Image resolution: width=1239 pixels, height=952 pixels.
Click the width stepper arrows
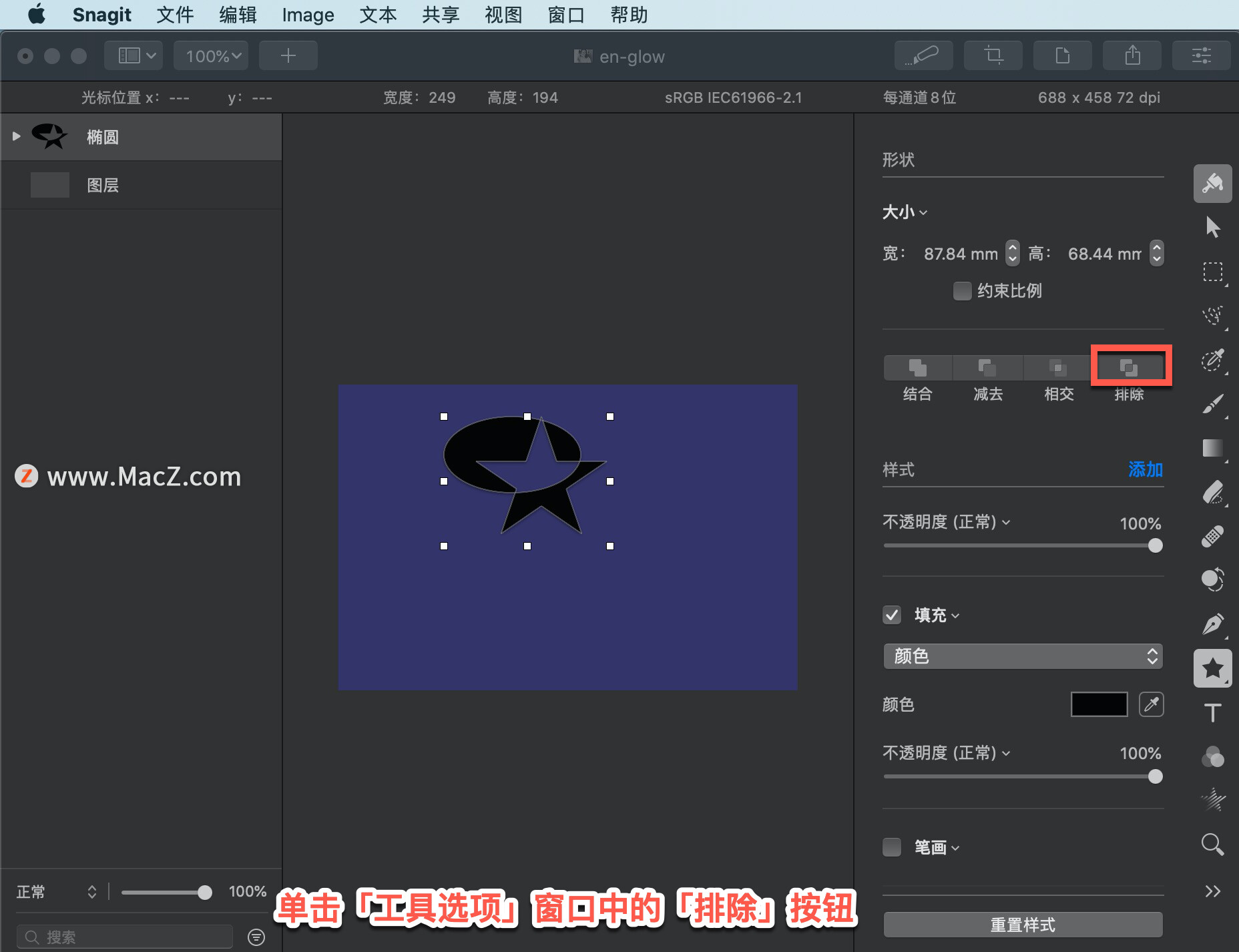click(1013, 253)
